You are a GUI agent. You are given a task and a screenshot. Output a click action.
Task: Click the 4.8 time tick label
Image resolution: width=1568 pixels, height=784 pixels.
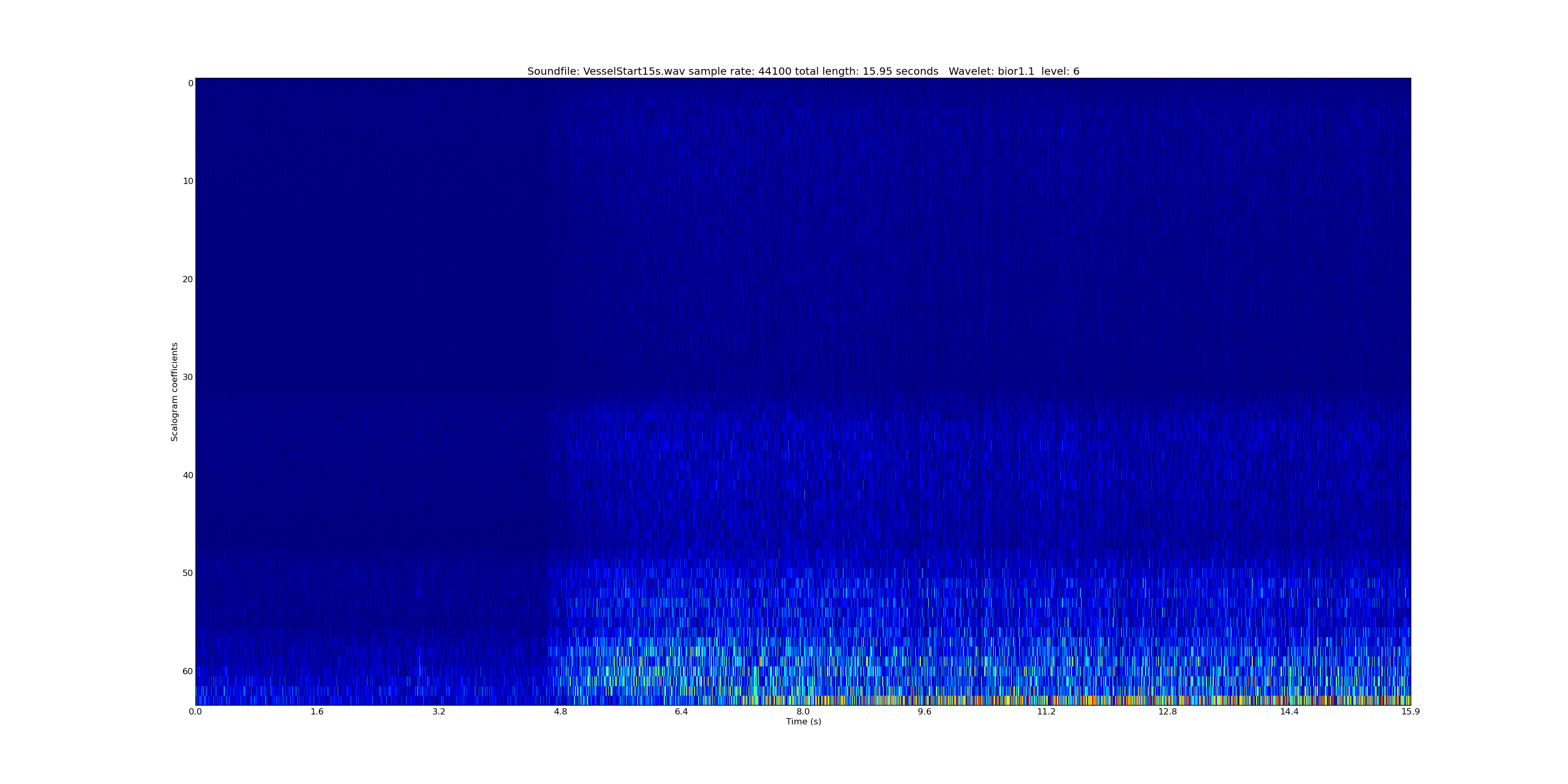(x=560, y=711)
